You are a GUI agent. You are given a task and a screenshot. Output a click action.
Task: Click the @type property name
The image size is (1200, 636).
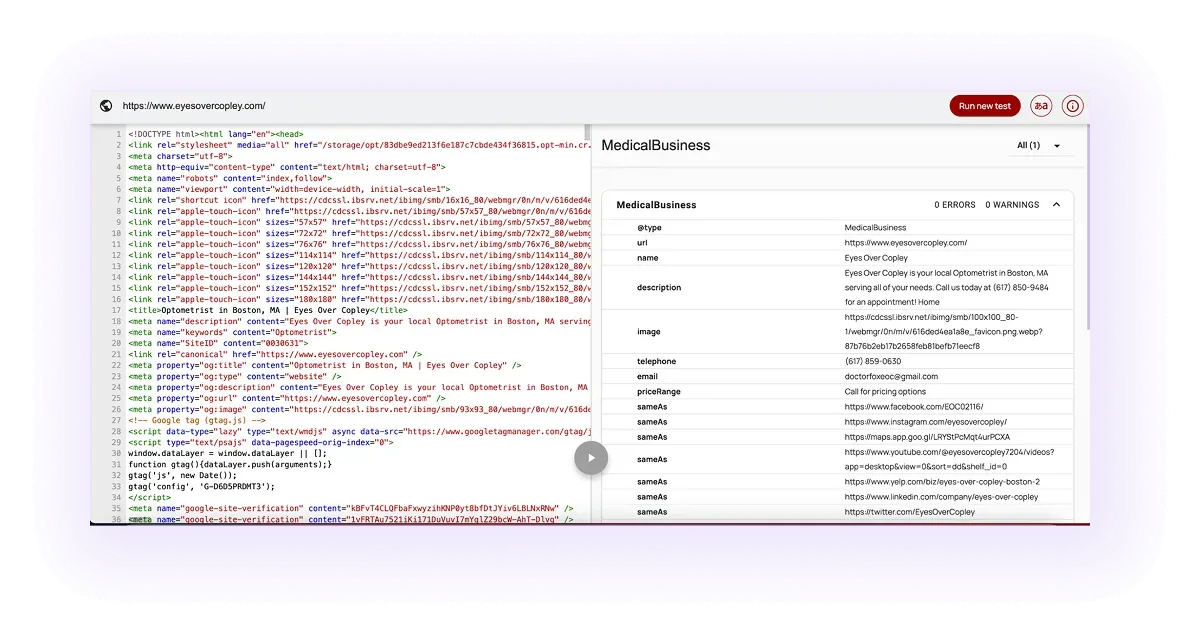point(649,228)
